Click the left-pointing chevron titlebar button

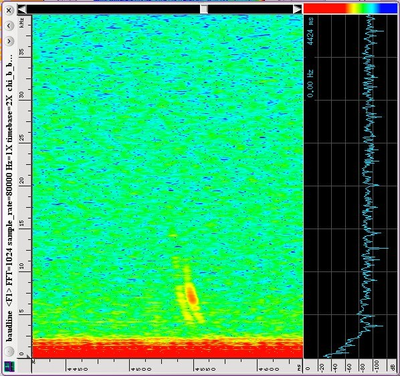point(9,26)
